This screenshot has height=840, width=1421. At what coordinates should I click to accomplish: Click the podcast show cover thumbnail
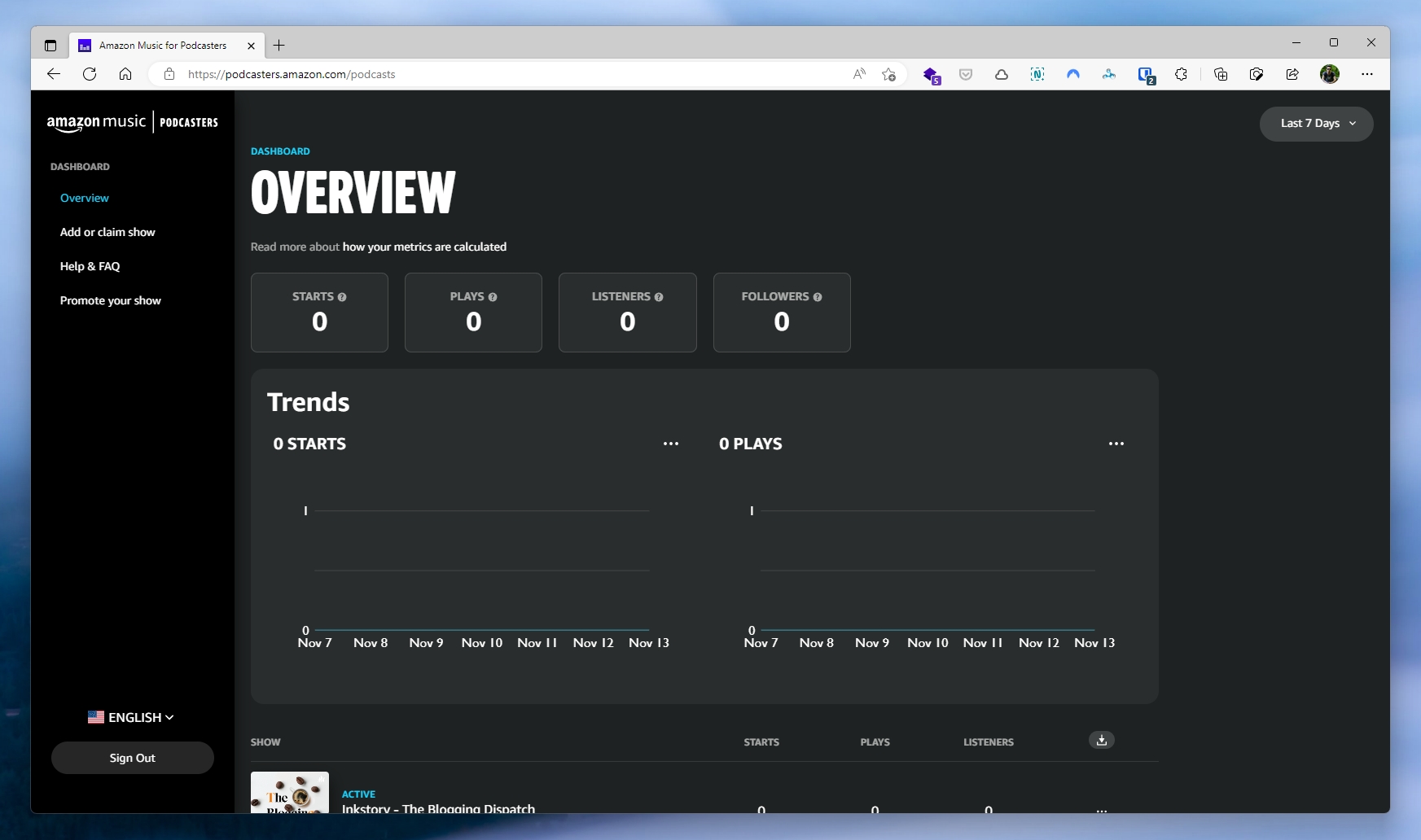tap(290, 792)
